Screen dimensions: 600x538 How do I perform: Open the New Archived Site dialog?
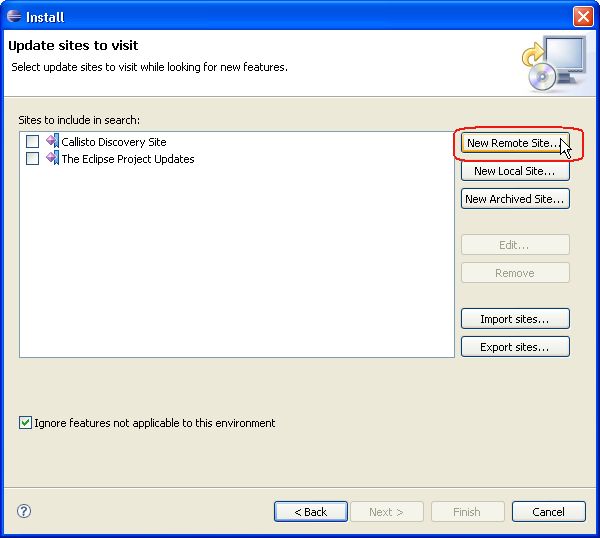click(515, 199)
